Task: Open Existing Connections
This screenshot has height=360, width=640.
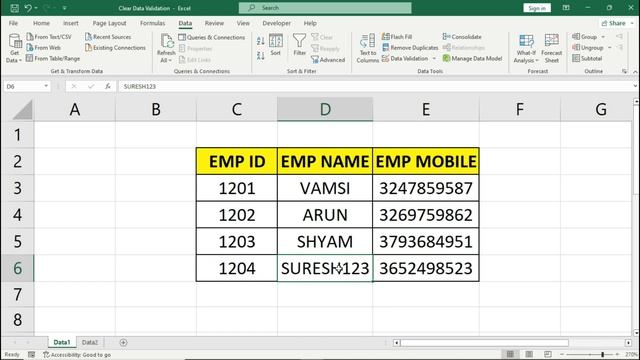Action: (x=115, y=48)
